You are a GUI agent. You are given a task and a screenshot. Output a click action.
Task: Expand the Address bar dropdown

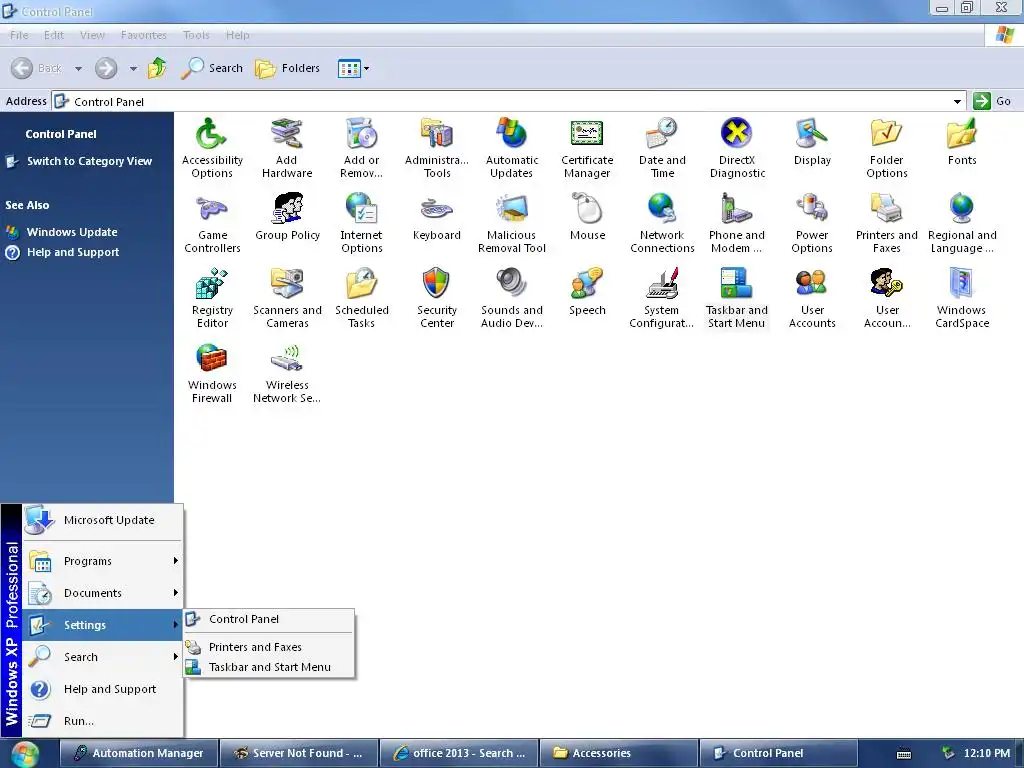click(957, 101)
